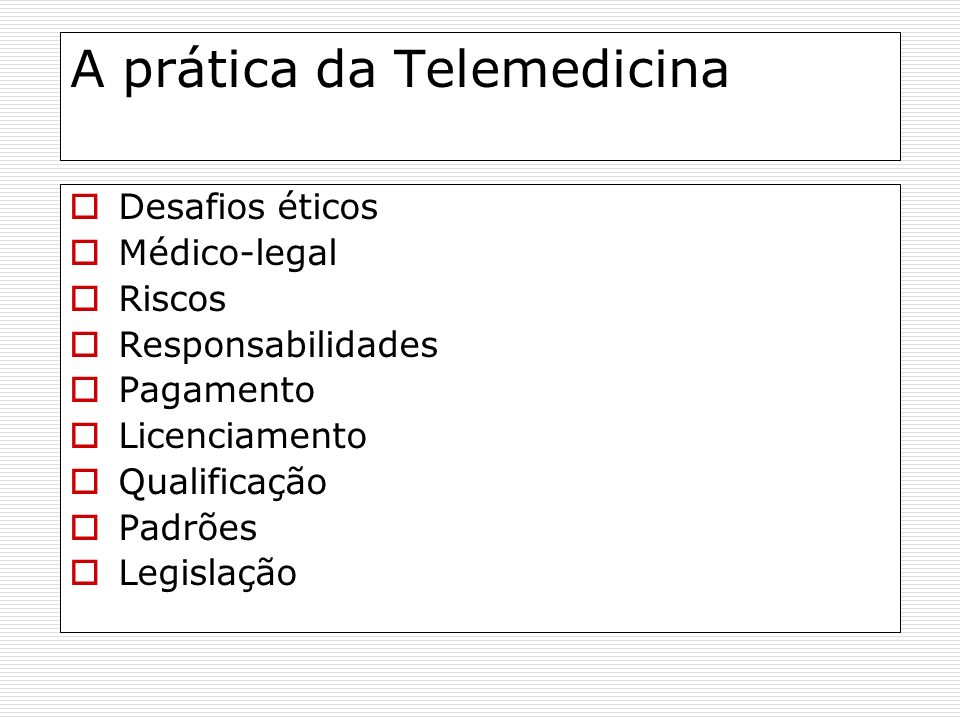Click the Pagamento text item

click(x=217, y=391)
